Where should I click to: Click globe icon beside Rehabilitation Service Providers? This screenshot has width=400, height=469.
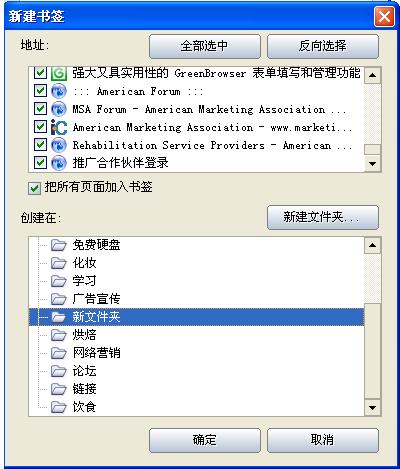(x=59, y=145)
